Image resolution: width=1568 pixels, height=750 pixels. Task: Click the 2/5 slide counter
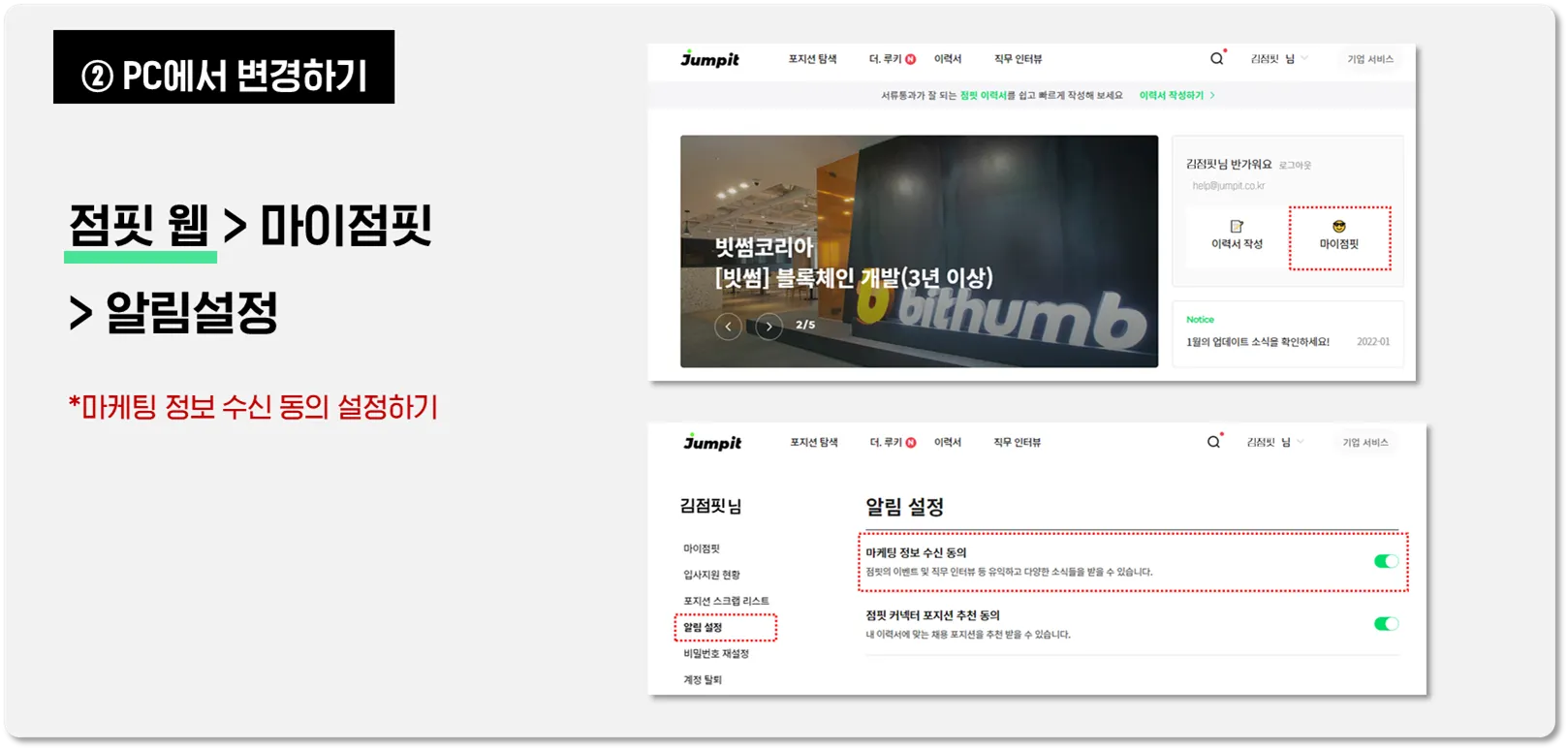[x=805, y=325]
